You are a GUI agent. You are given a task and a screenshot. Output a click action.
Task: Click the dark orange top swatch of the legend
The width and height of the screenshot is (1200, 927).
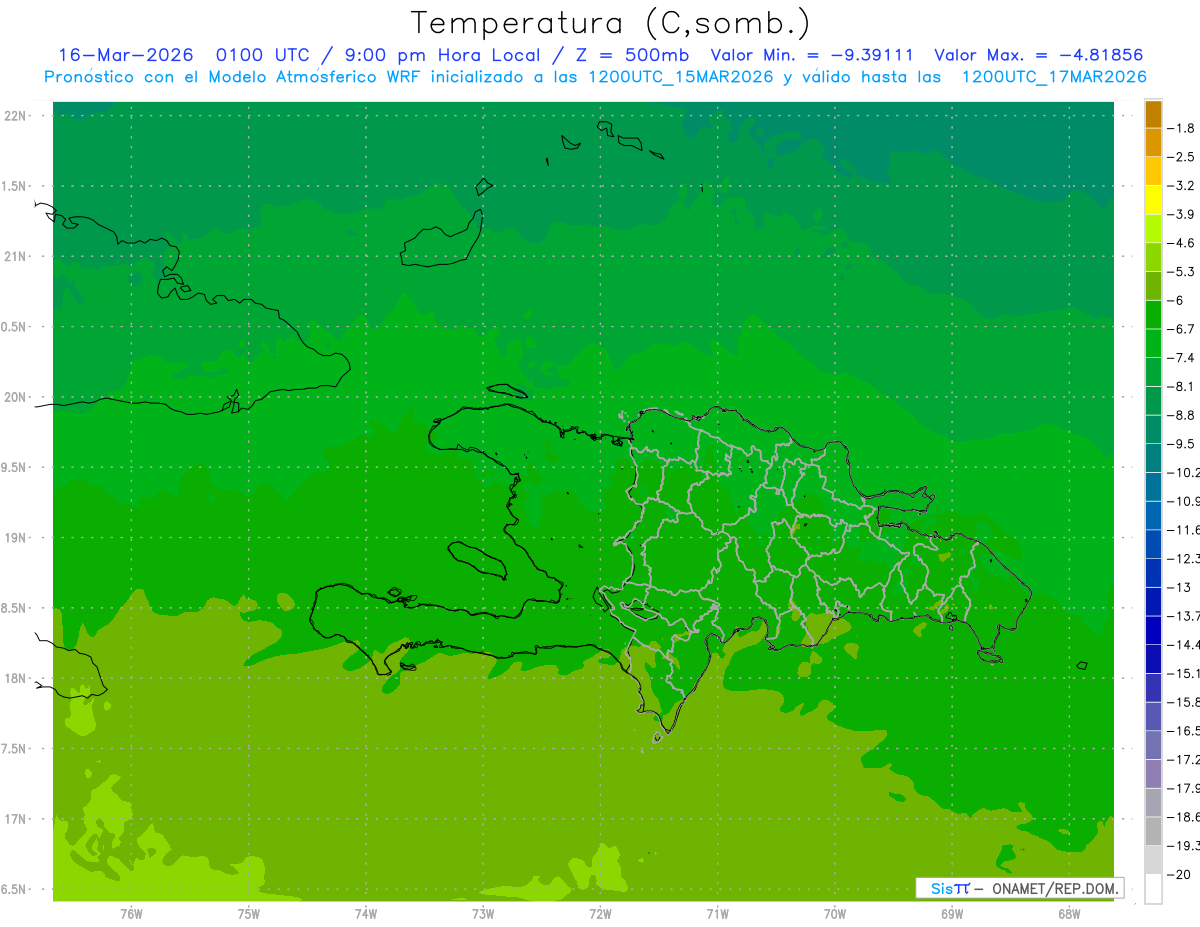(1153, 114)
